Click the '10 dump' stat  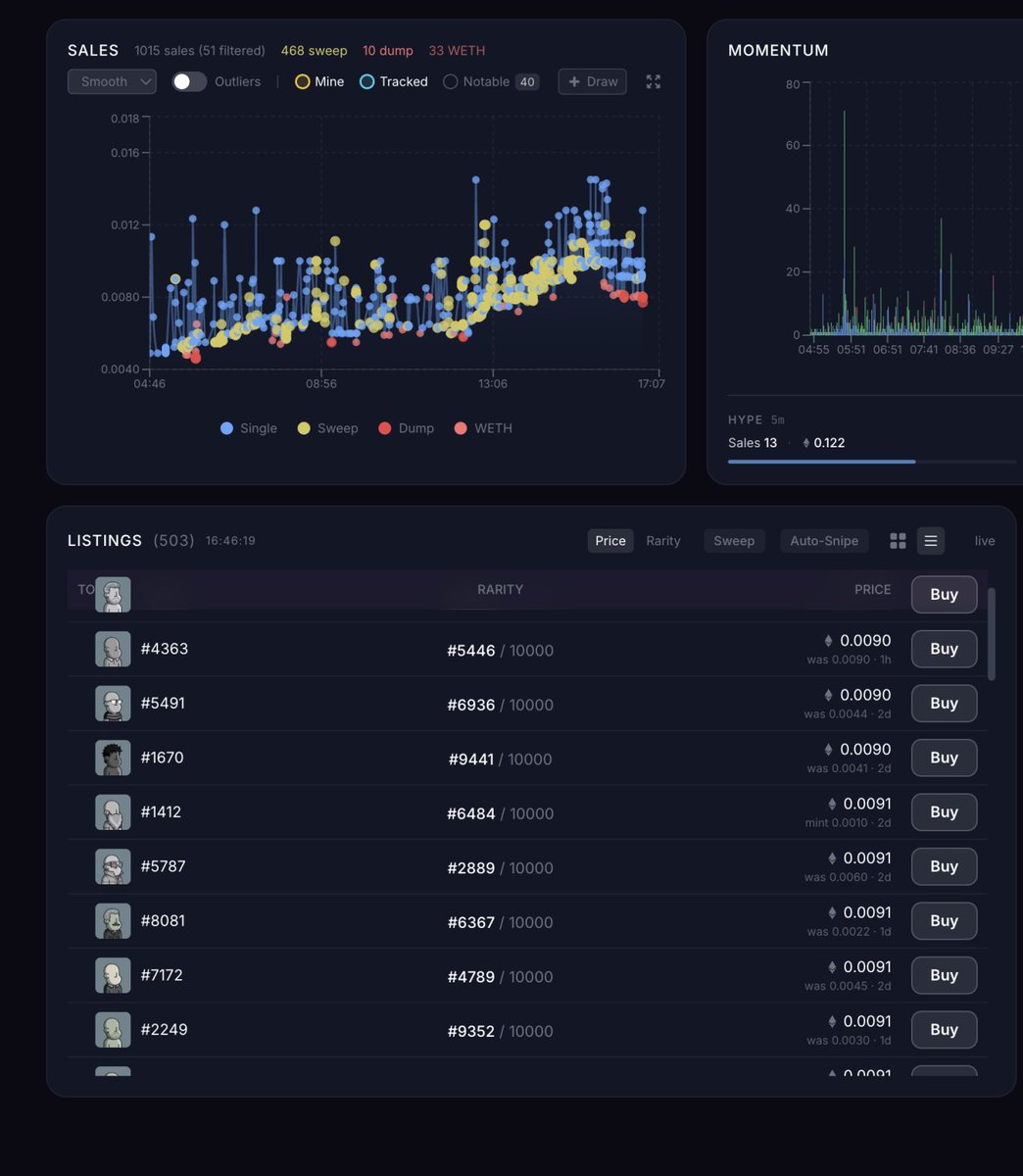(388, 51)
